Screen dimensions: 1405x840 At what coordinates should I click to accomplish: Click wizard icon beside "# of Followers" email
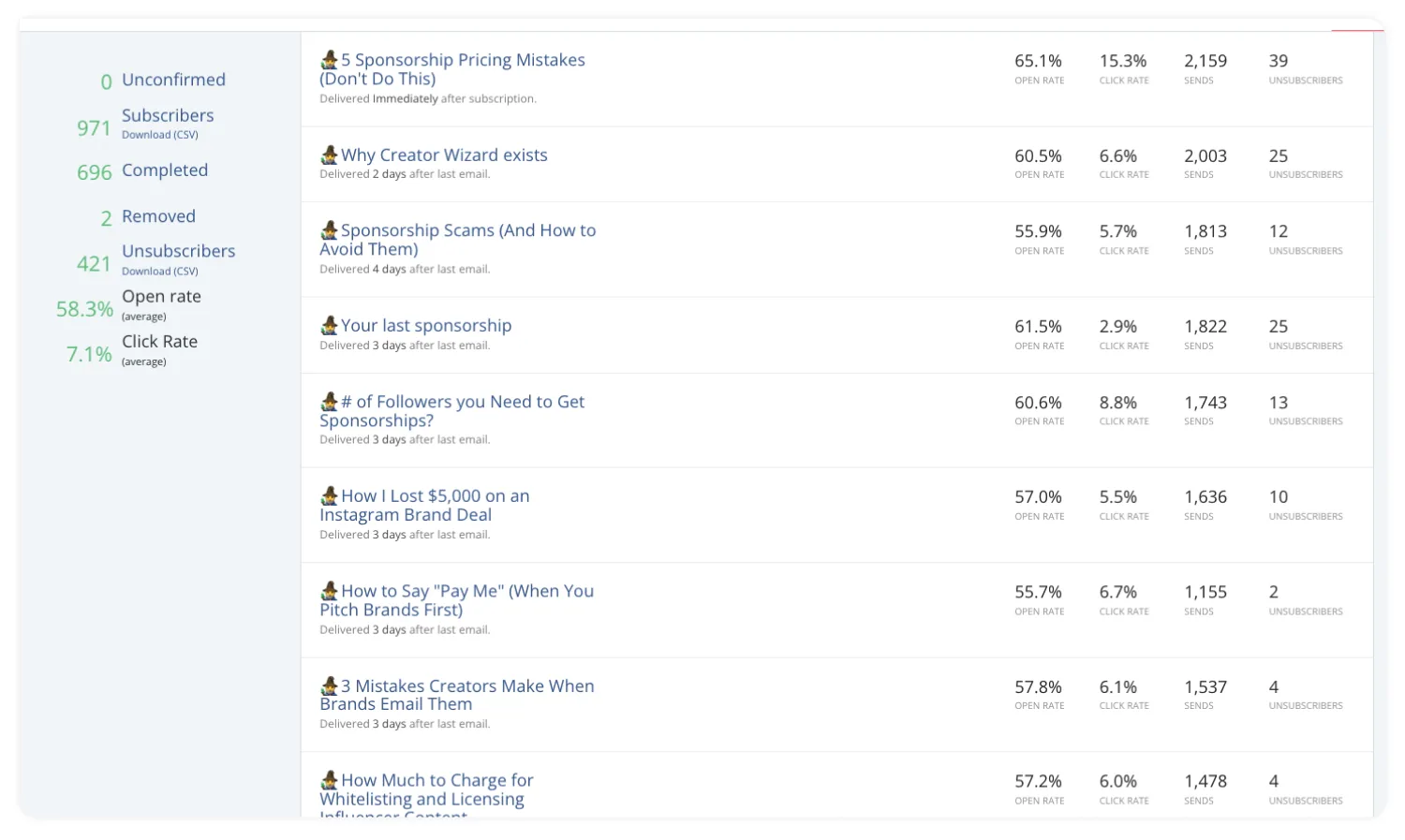329,402
